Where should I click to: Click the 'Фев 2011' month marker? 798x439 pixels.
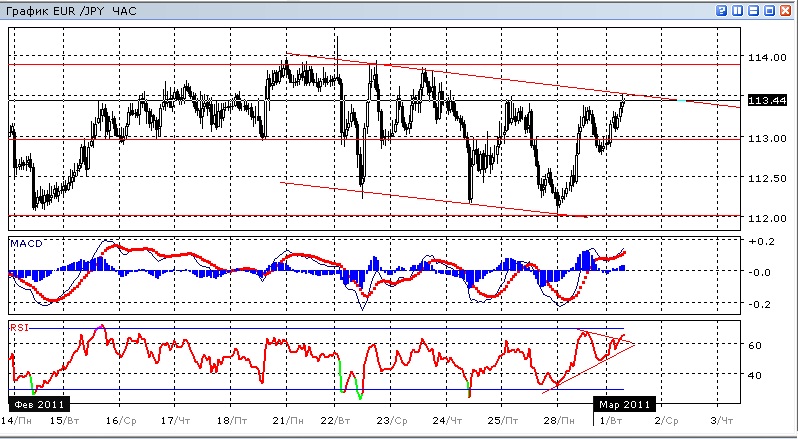point(39,405)
